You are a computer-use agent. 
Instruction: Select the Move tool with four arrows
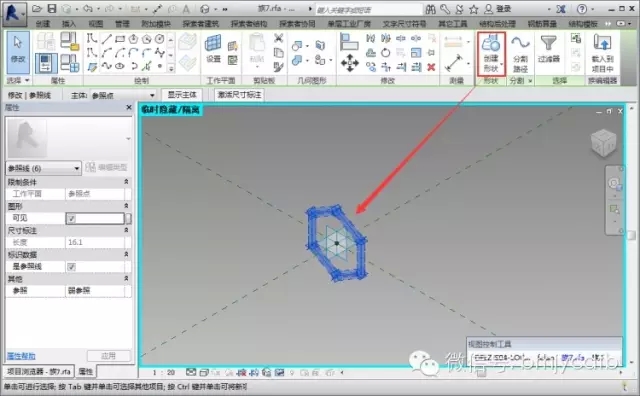tap(350, 63)
